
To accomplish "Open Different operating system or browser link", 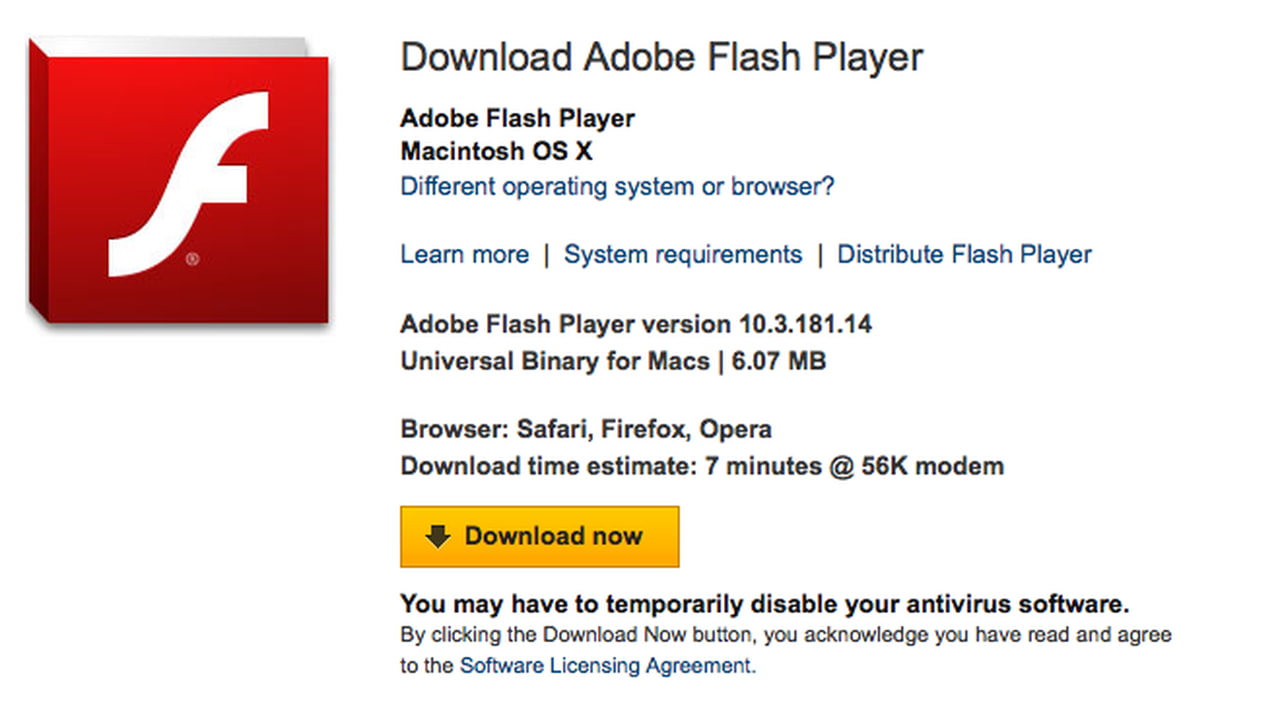I will click(617, 187).
